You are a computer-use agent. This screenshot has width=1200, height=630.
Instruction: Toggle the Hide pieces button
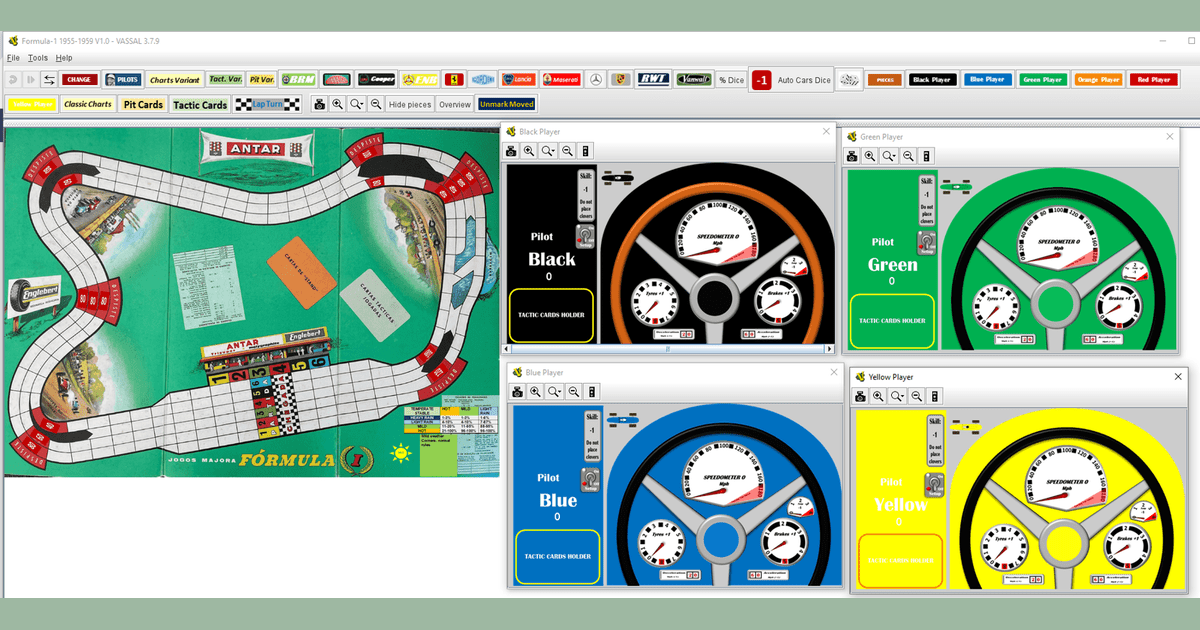point(410,104)
